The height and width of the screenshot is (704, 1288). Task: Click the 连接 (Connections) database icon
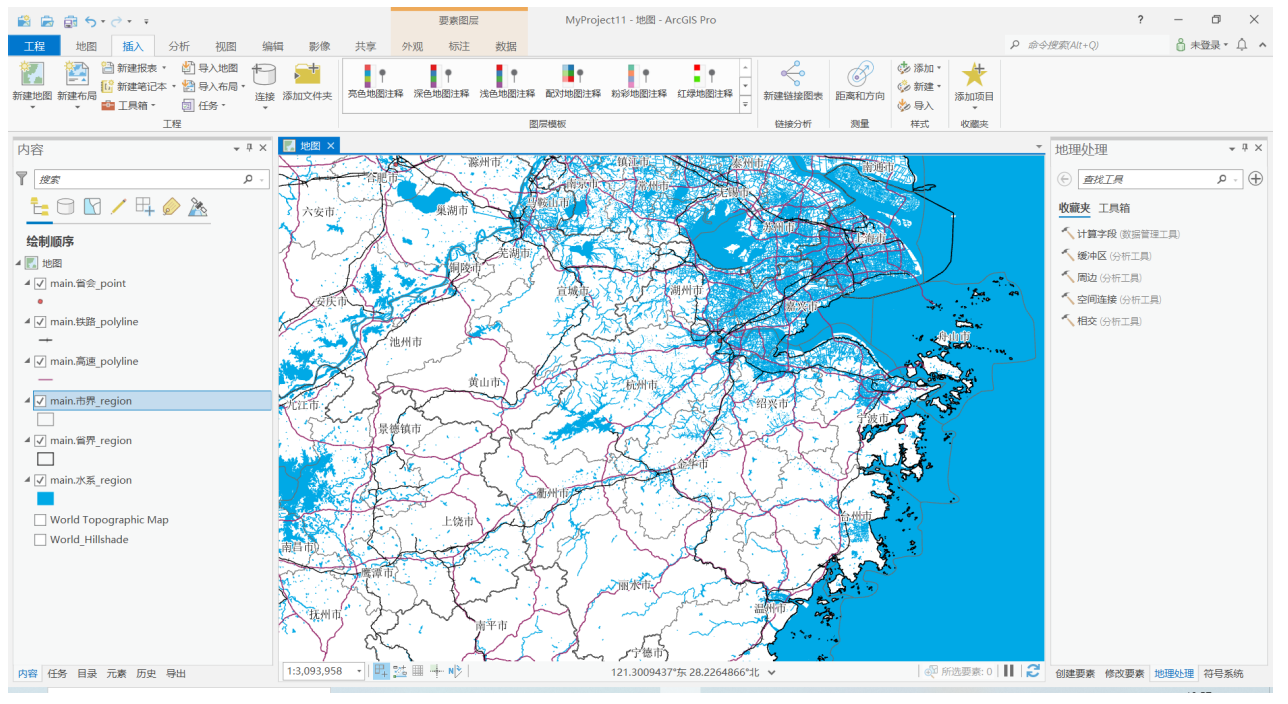(264, 74)
